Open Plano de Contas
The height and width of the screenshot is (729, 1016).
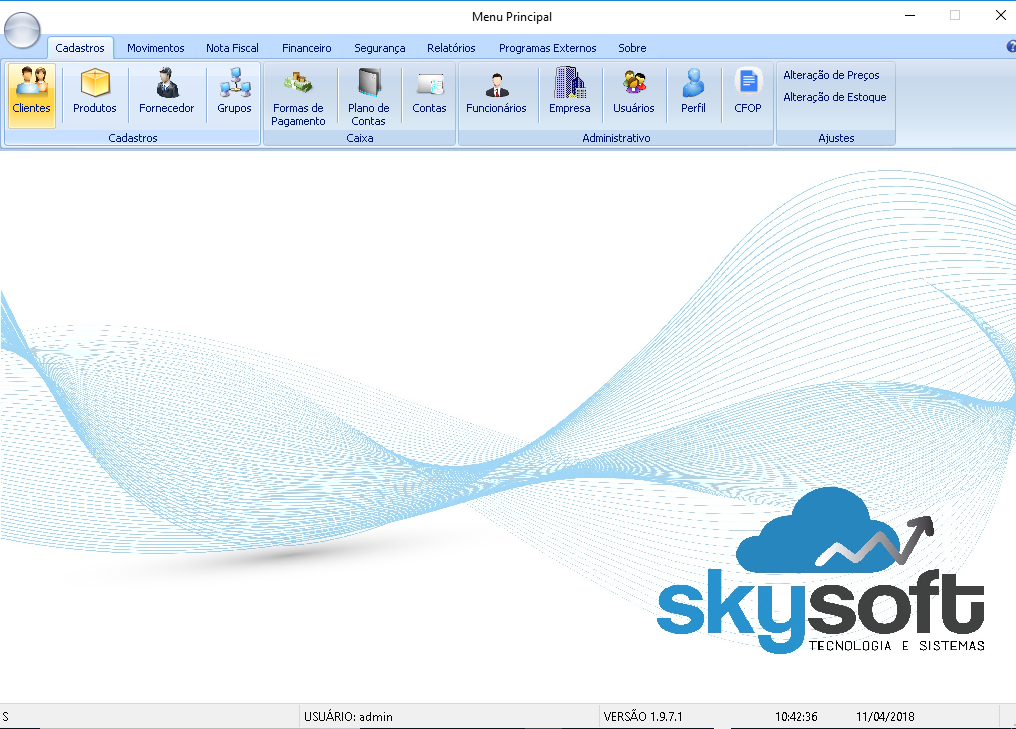pyautogui.click(x=368, y=97)
